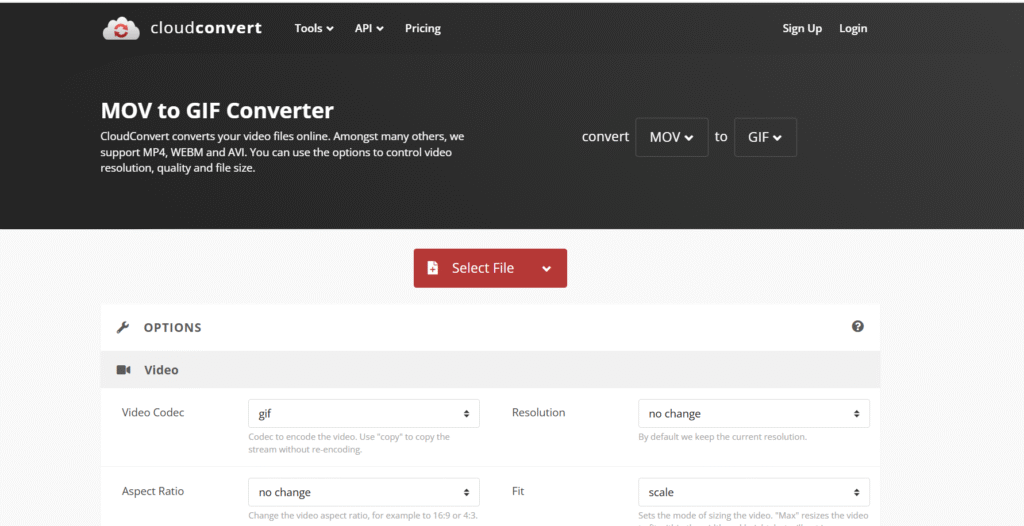The width and height of the screenshot is (1024, 526).
Task: Click the Aspect Ratio label
Action: (x=152, y=491)
